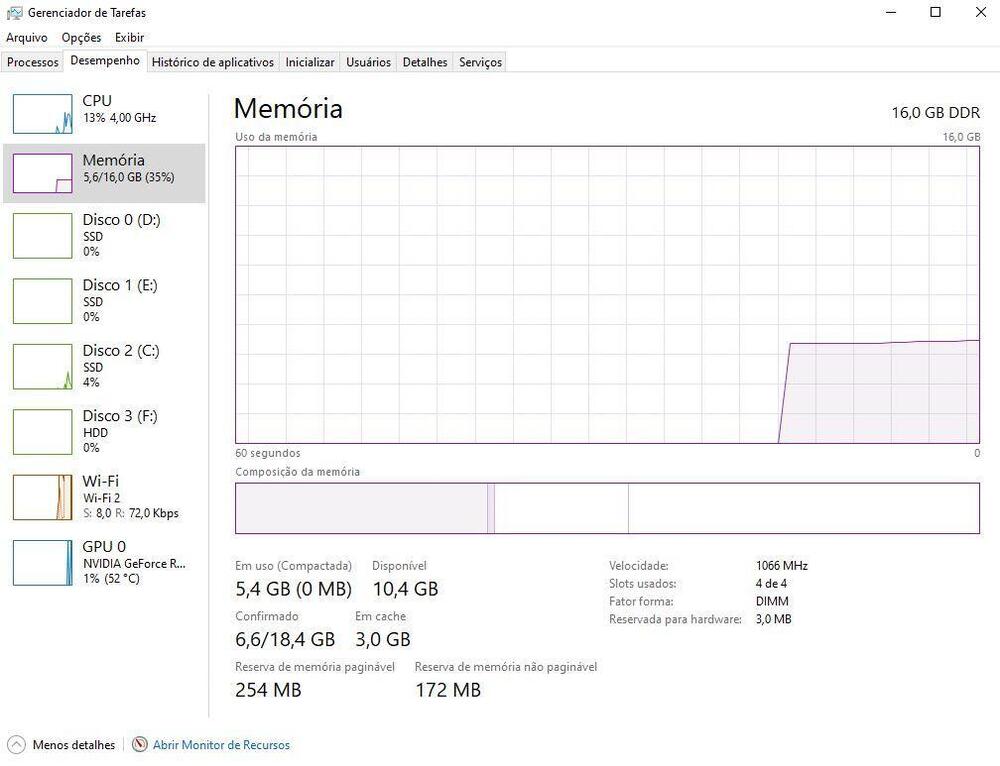Switch to the Processos tab
The width and height of the screenshot is (1000, 766).
(x=33, y=62)
